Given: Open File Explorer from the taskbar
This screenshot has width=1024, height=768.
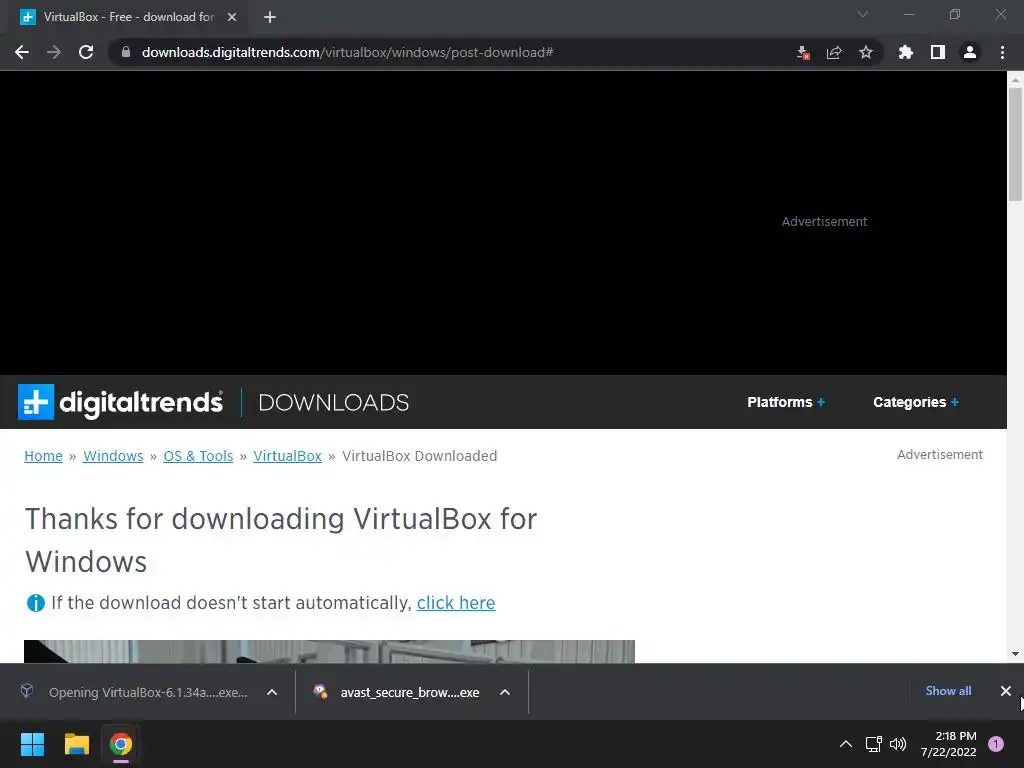Looking at the screenshot, I should (x=76, y=744).
